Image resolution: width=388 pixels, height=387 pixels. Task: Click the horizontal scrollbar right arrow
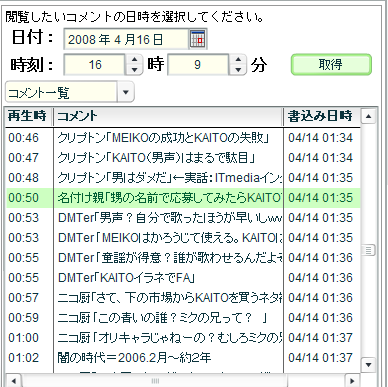[x=352, y=380]
